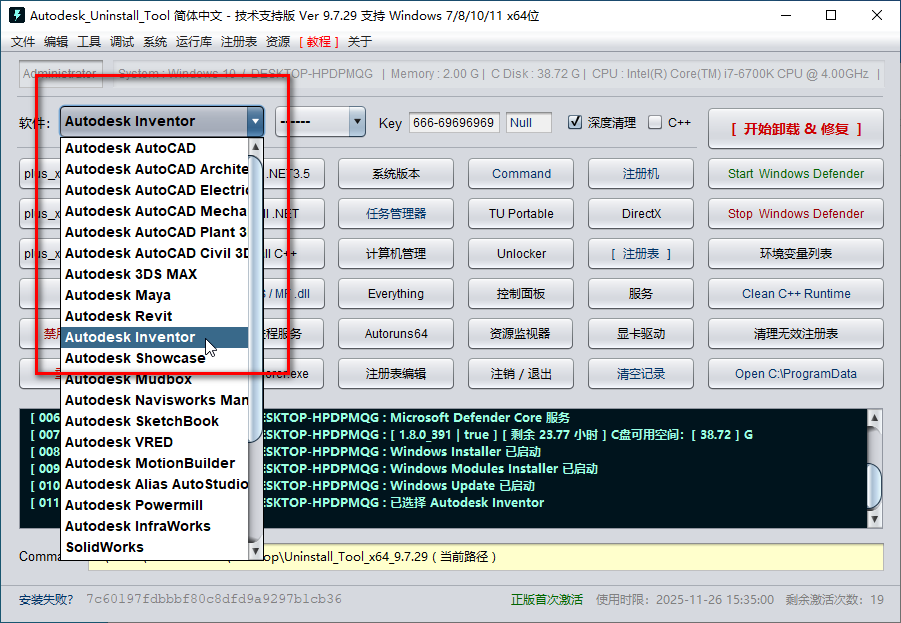Image resolution: width=901 pixels, height=623 pixels.
Task: Click the [ 注册表 ] button
Action: click(x=641, y=253)
